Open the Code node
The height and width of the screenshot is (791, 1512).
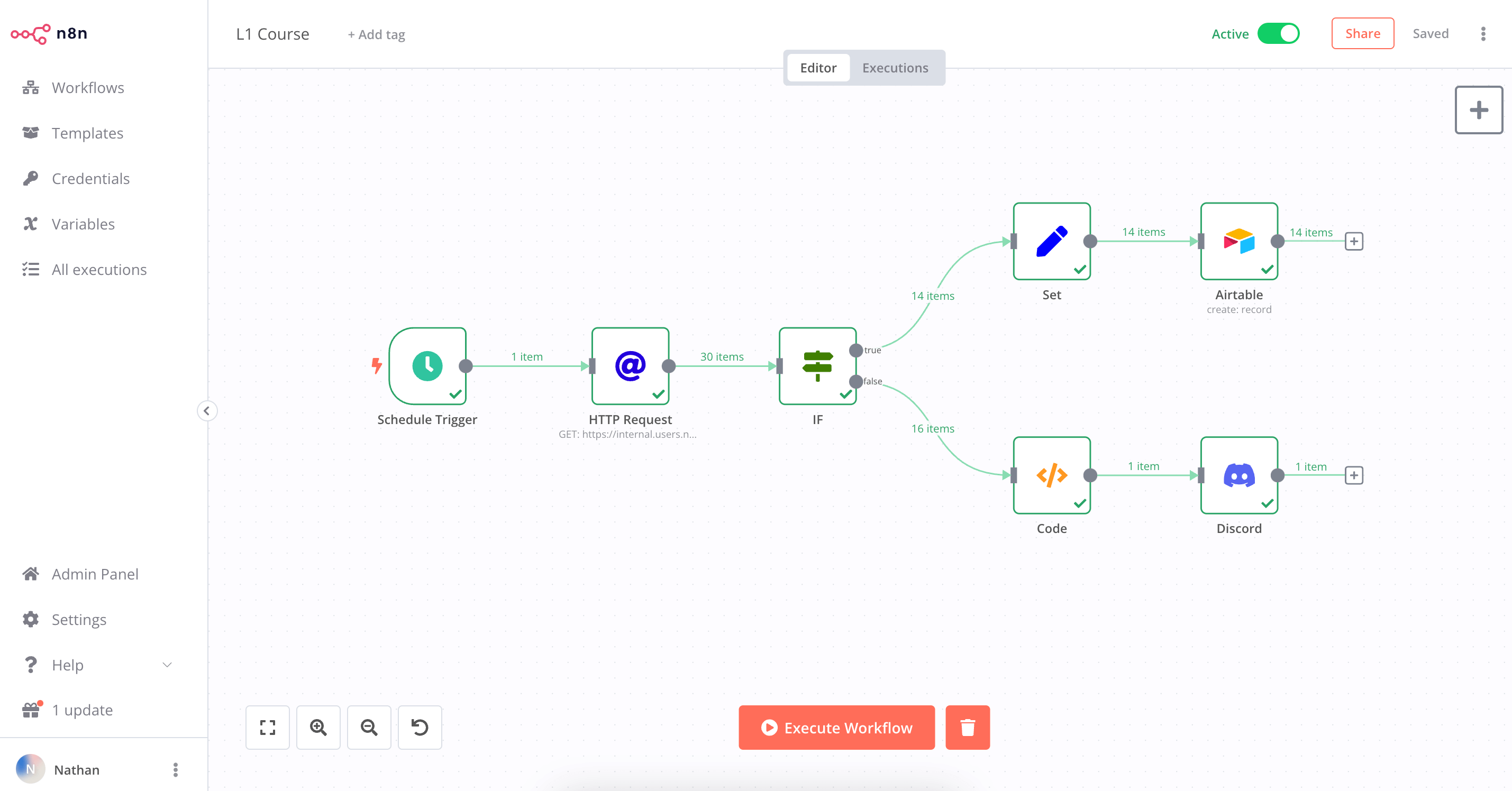(1051, 476)
